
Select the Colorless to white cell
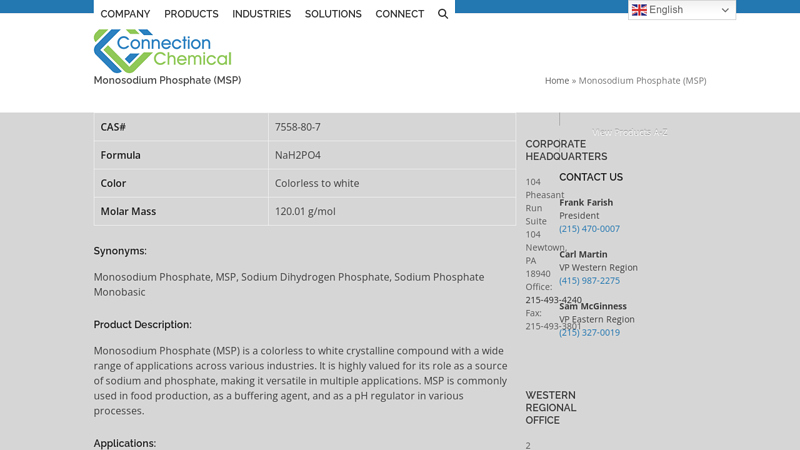(392, 183)
